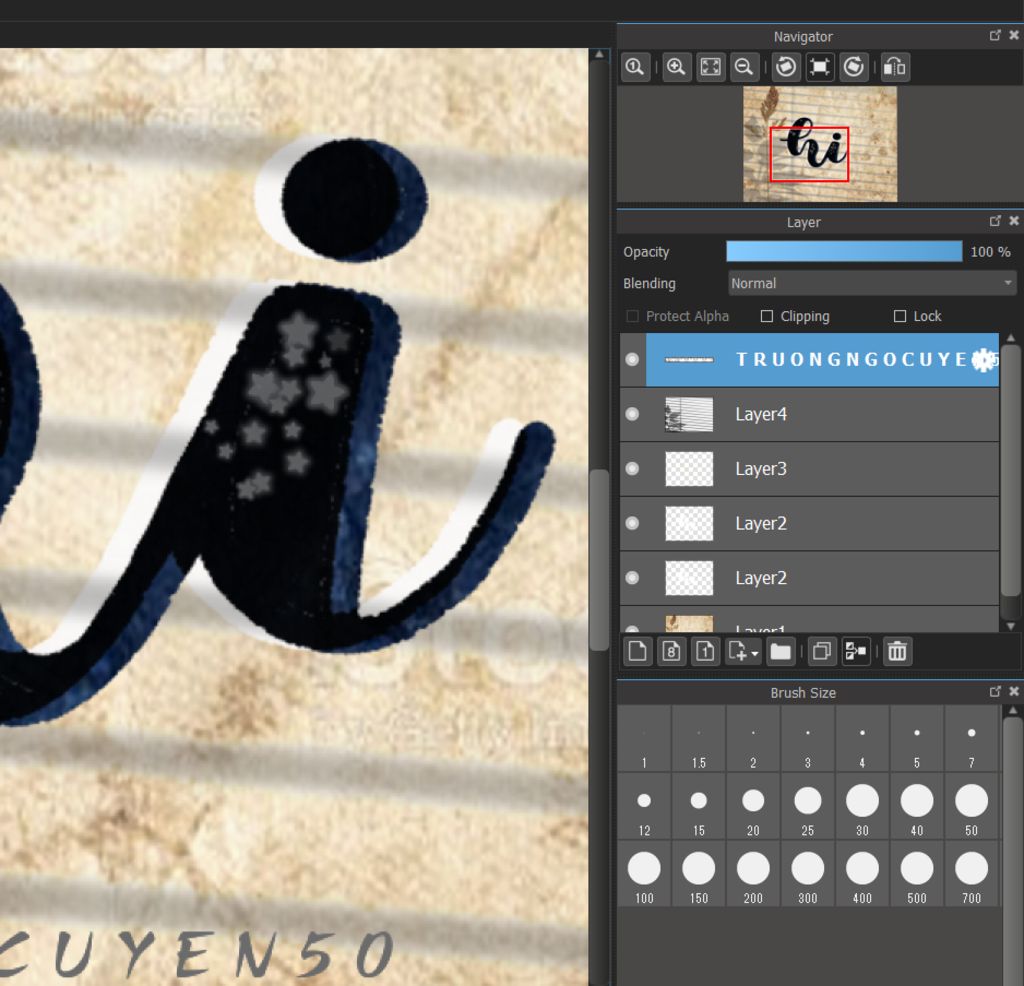Select brush size 500
Screen dimensions: 1024x986
917,874
